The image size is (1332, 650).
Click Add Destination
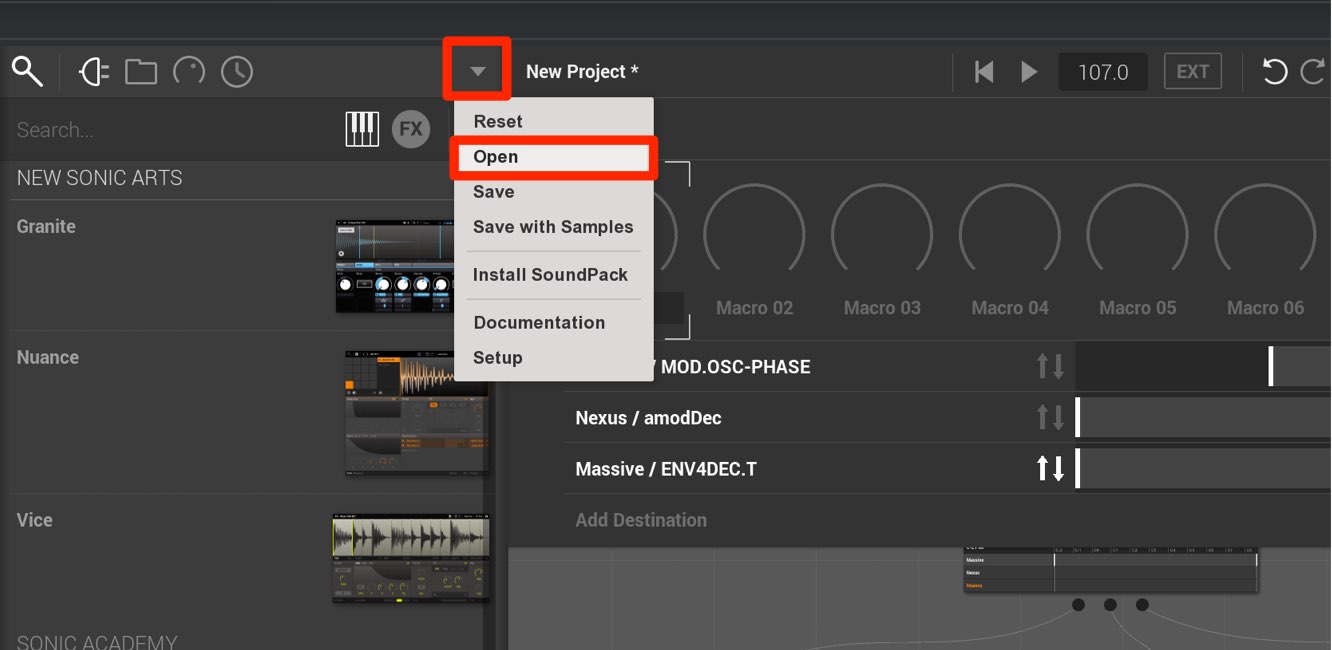coord(641,520)
